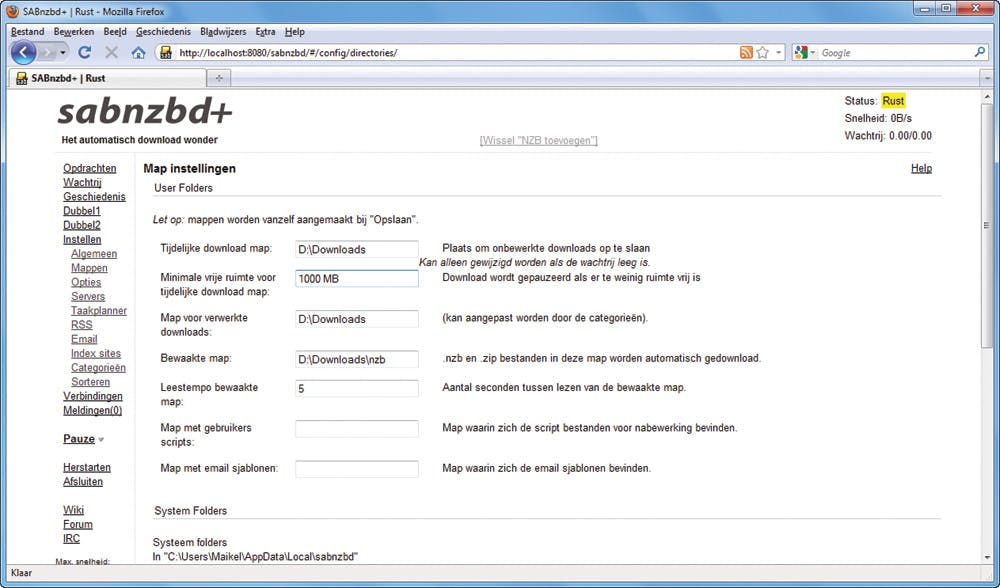Click the site favicon in the address bar
Screen dimensions: 1000x588
pos(166,53)
